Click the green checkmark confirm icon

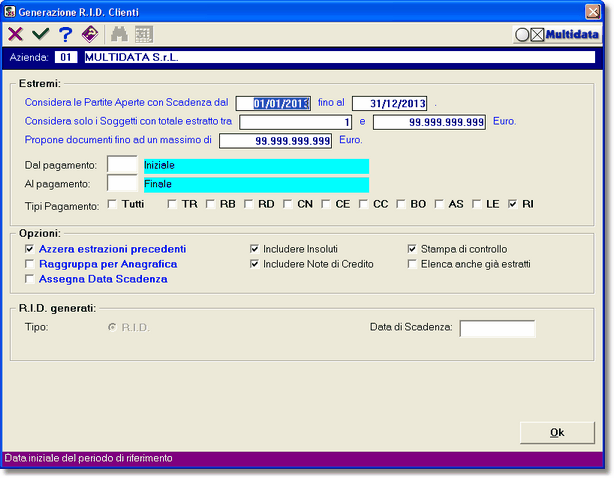[x=40, y=34]
